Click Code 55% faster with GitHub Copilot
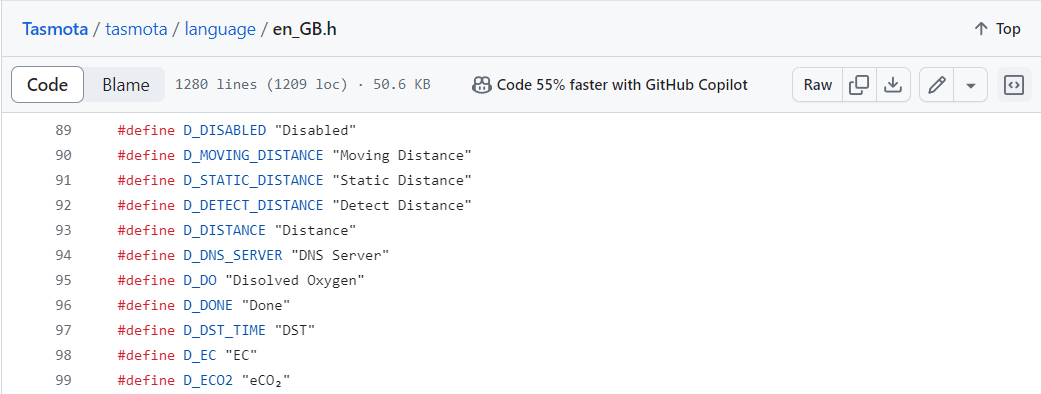Viewport: 1041px width, 394px height. coord(622,85)
